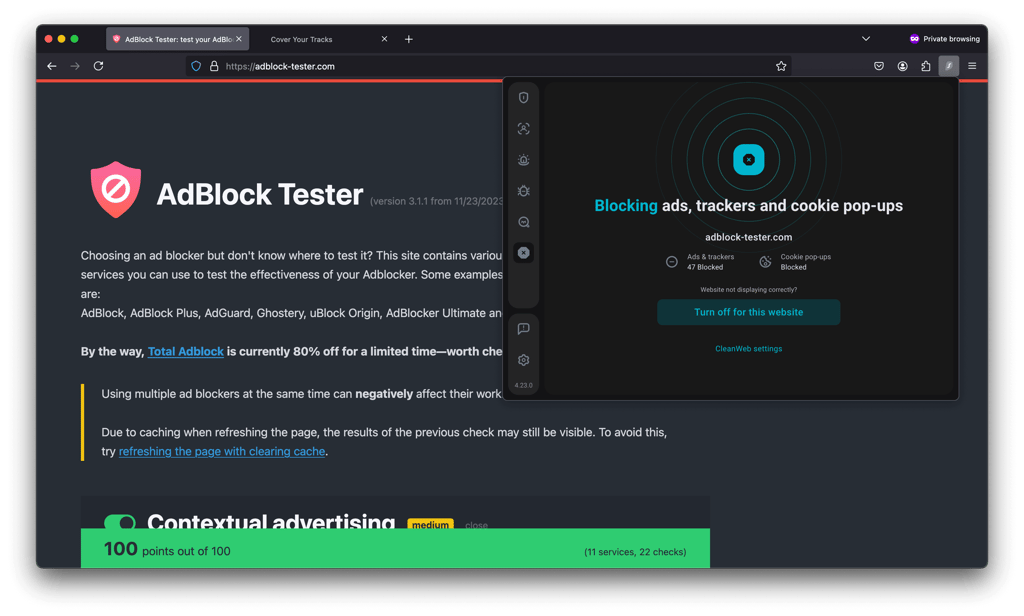Reload the current page

pyautogui.click(x=99, y=66)
